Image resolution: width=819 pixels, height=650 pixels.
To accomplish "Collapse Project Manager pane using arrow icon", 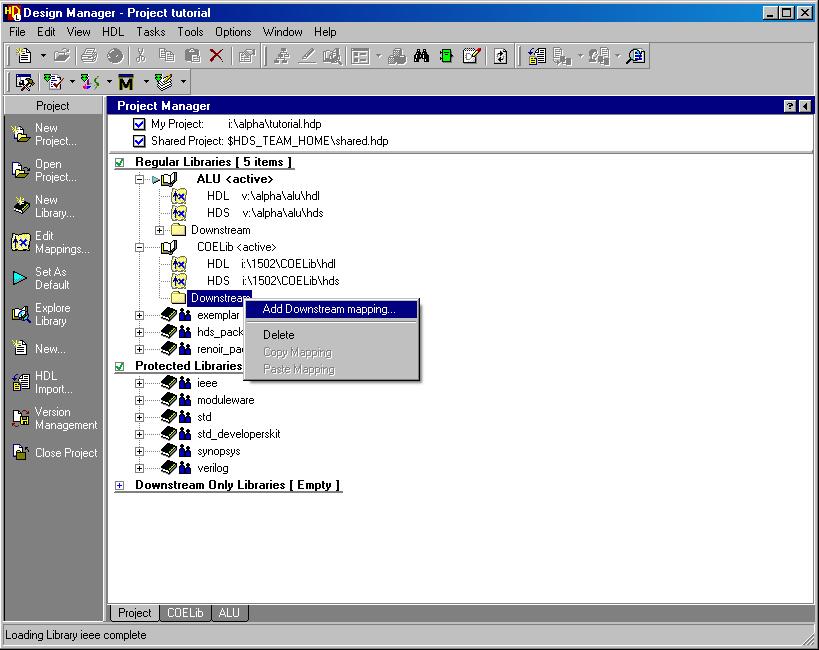I will tap(805, 106).
